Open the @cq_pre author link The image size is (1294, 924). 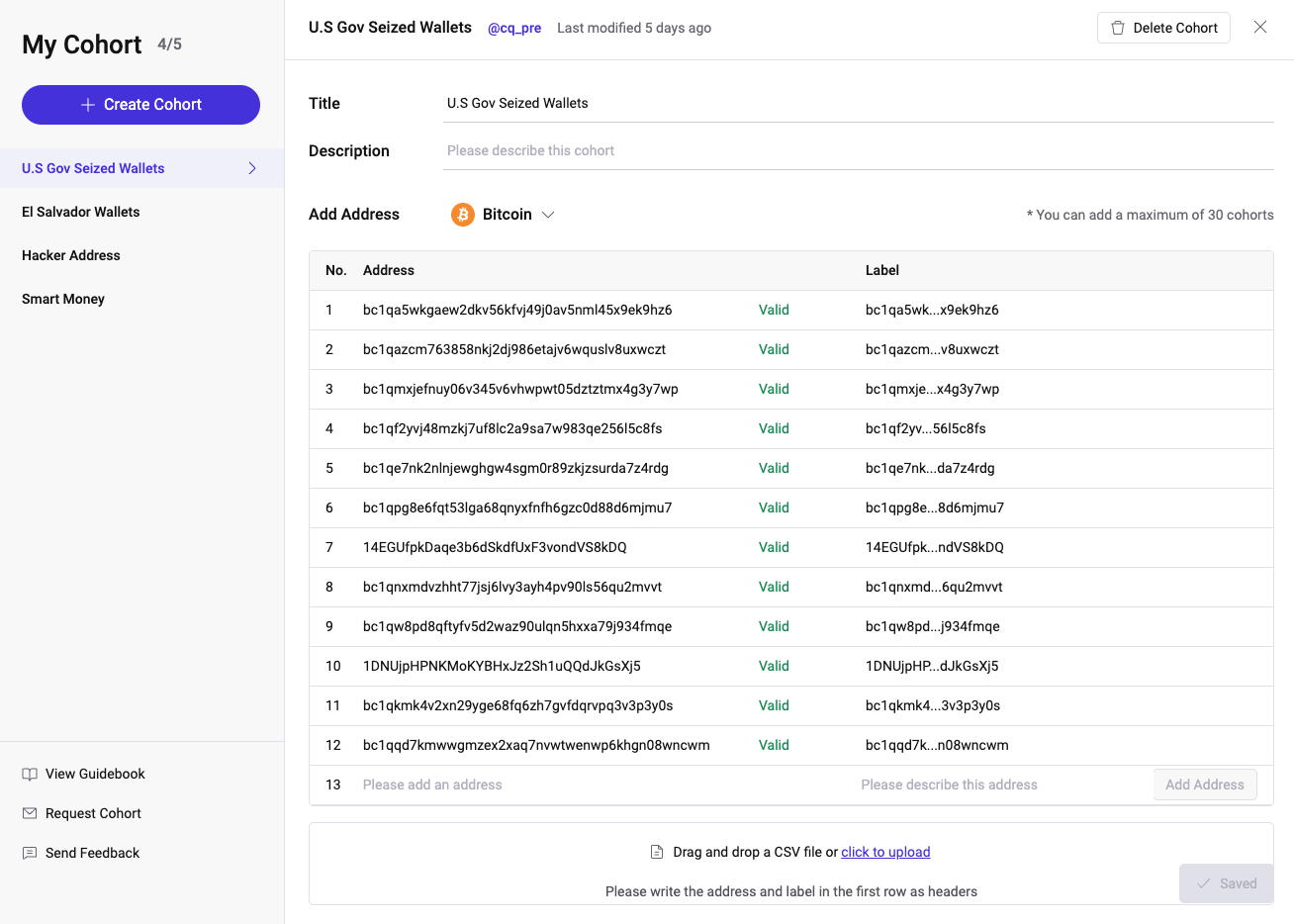(514, 28)
